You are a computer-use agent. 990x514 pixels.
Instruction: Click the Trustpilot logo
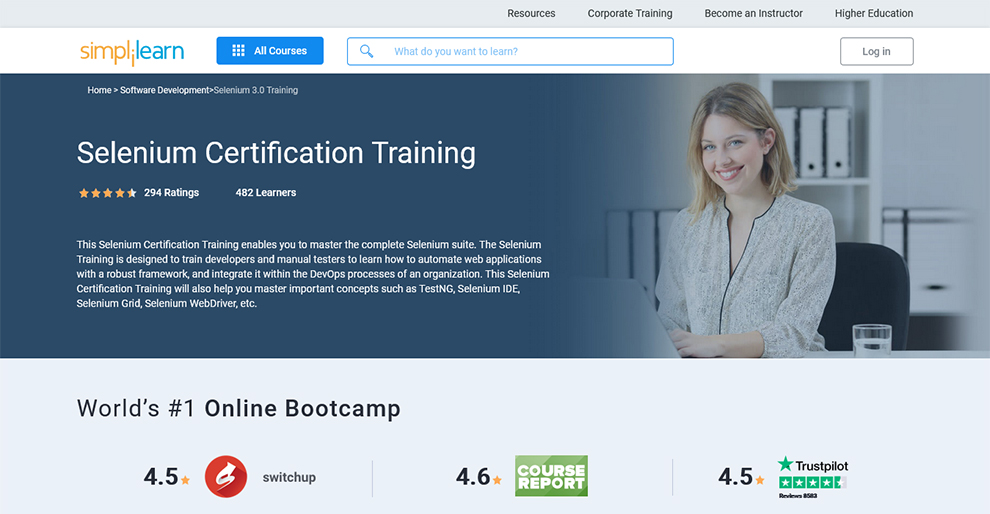813,465
